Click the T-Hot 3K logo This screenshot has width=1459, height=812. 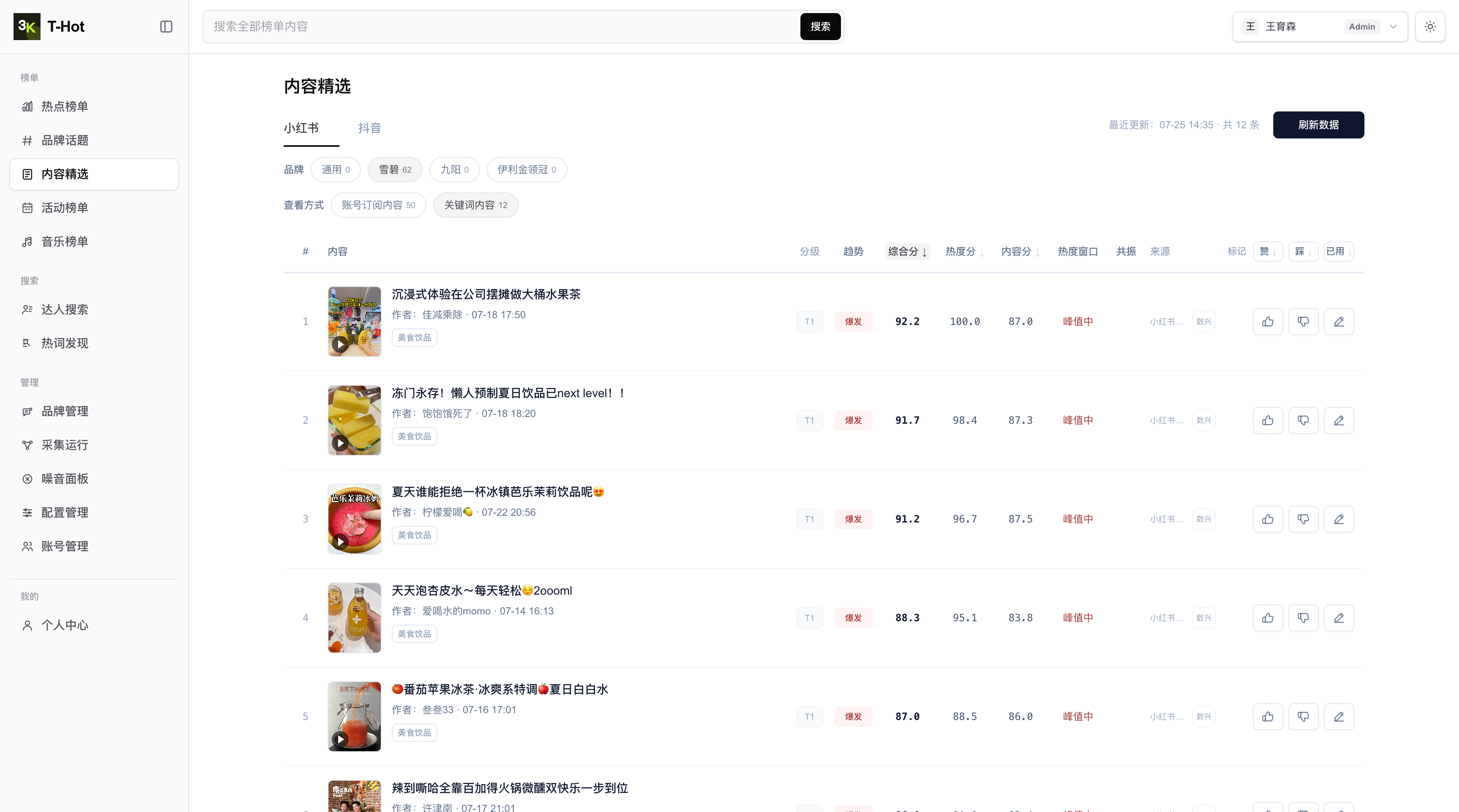(x=27, y=27)
